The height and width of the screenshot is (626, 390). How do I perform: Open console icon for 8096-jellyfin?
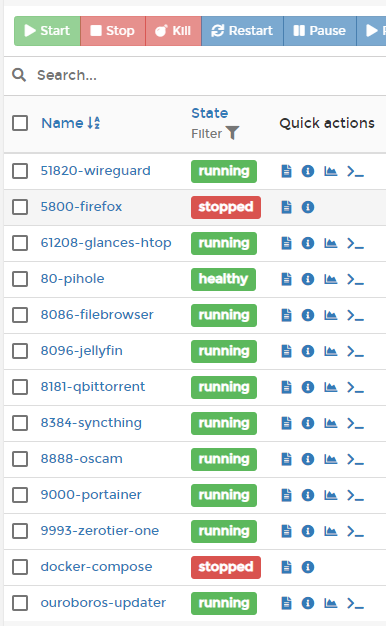[355, 351]
